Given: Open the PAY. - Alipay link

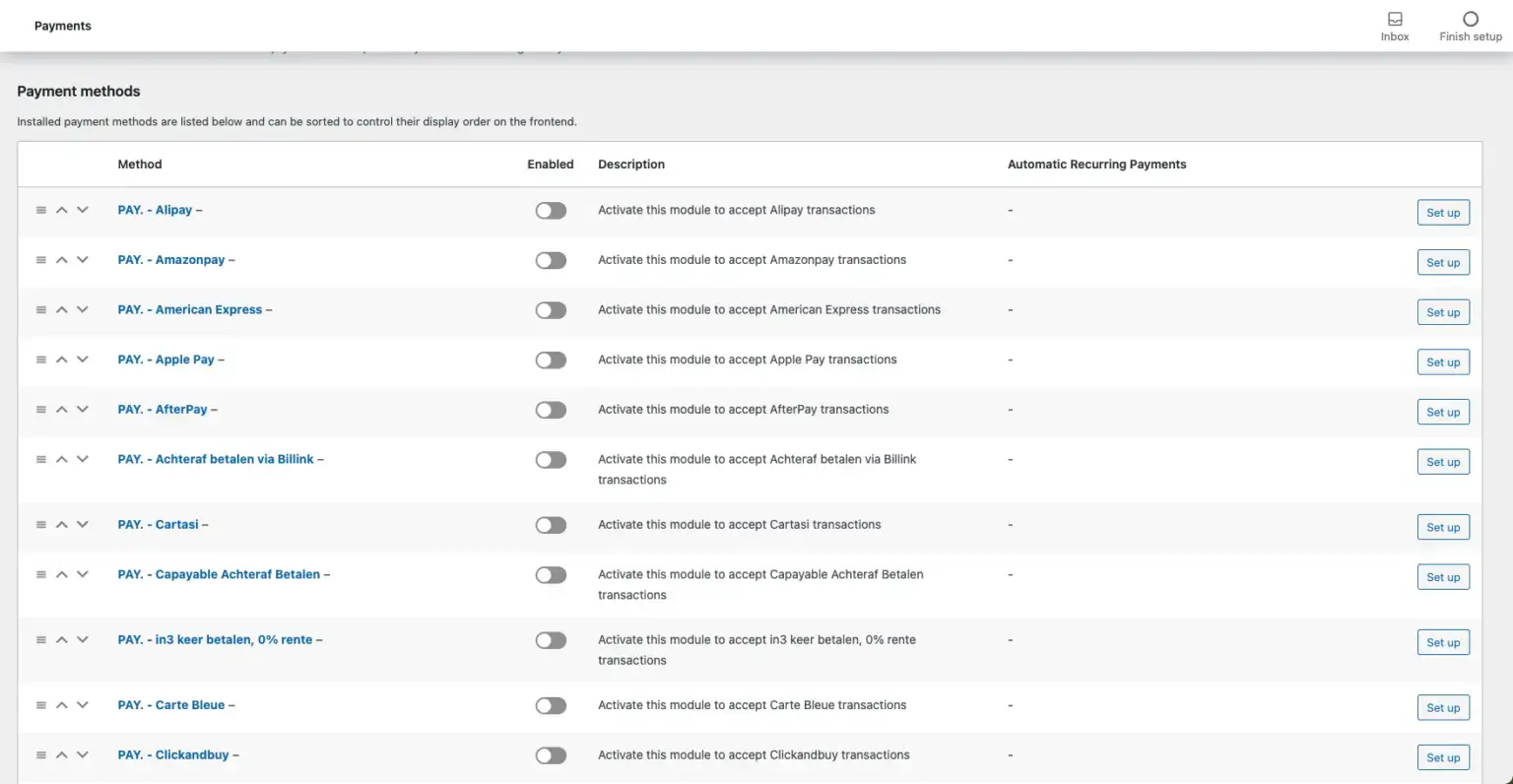Looking at the screenshot, I should click(156, 210).
